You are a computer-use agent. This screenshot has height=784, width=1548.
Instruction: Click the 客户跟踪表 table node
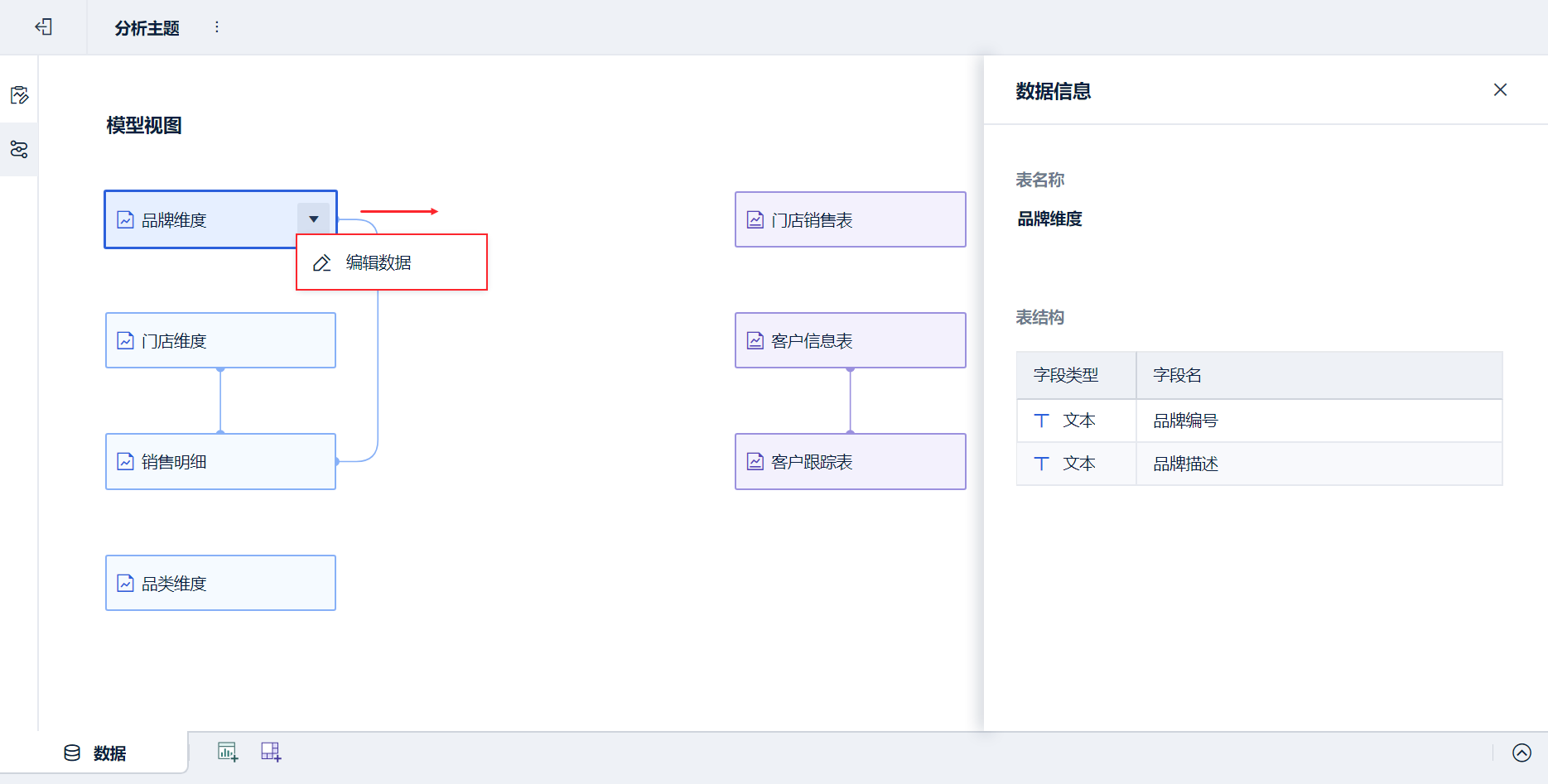(x=850, y=462)
